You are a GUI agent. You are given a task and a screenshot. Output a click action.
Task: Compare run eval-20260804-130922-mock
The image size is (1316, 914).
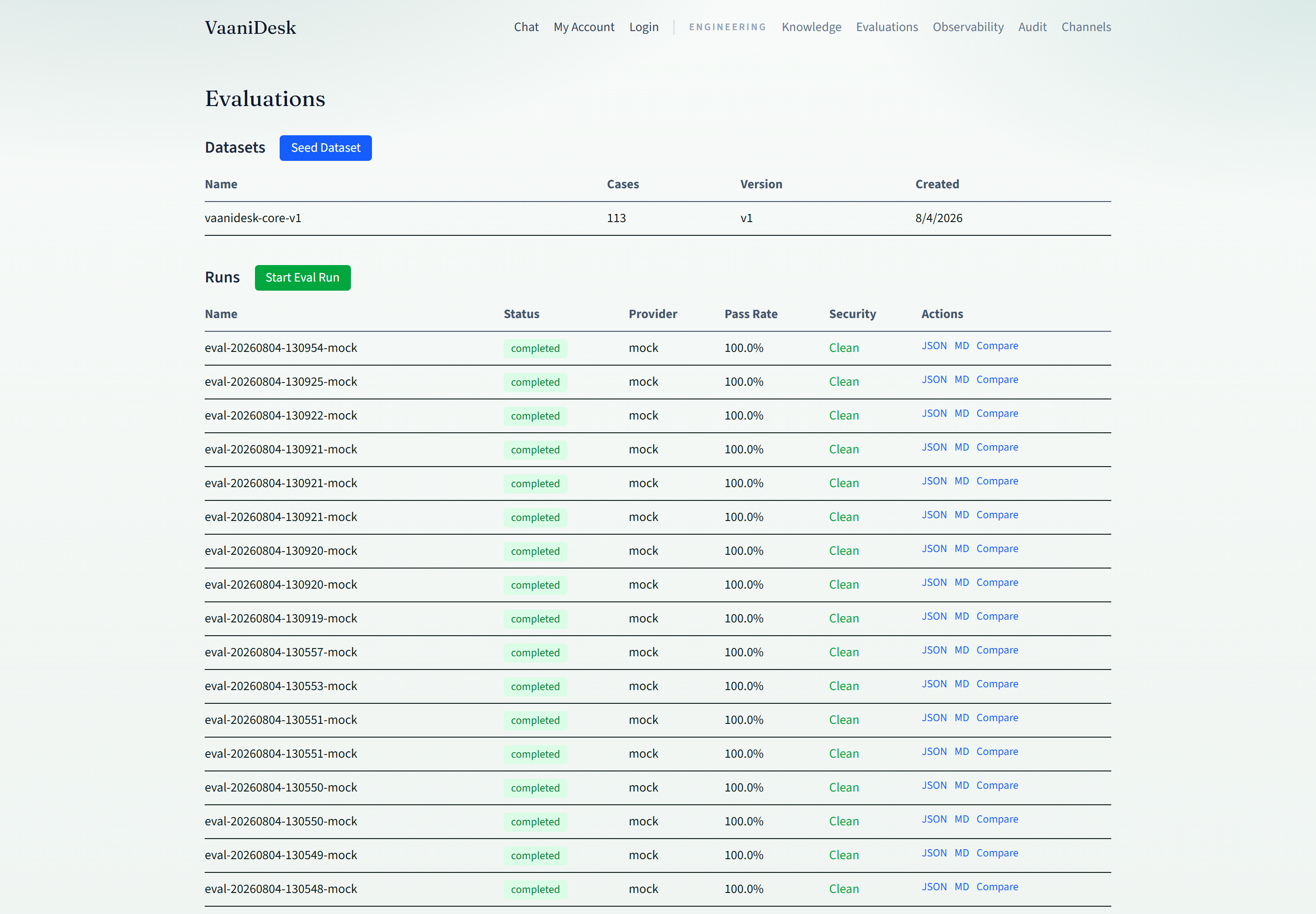click(x=997, y=414)
